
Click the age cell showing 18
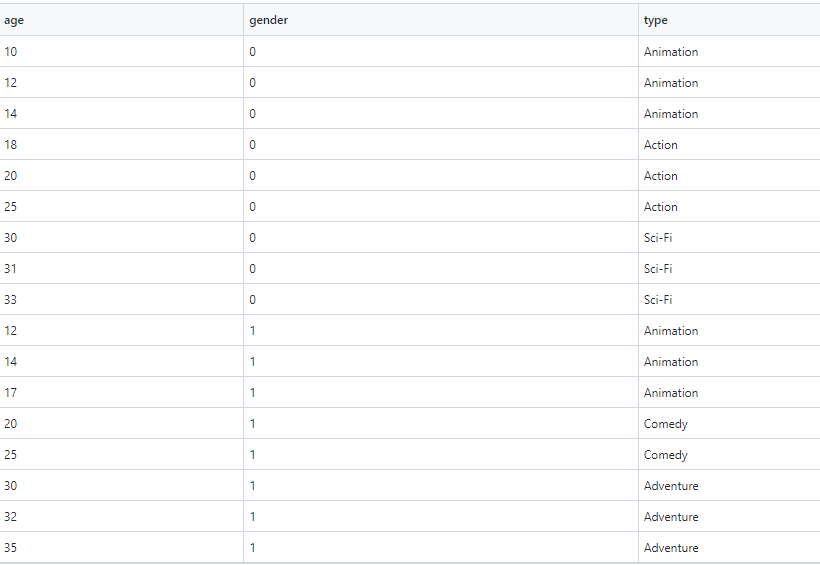(121, 144)
